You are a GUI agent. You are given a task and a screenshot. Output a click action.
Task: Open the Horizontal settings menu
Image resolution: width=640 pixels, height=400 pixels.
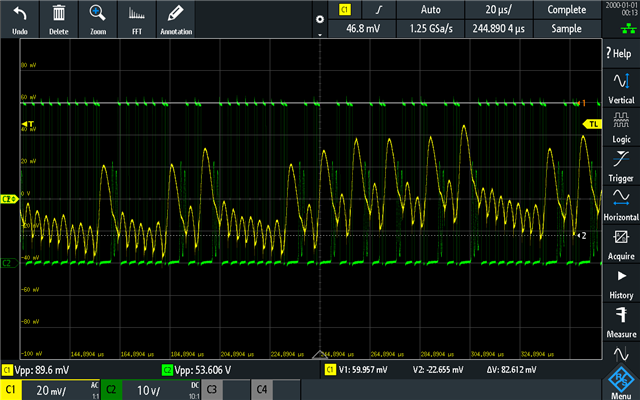pyautogui.click(x=621, y=205)
